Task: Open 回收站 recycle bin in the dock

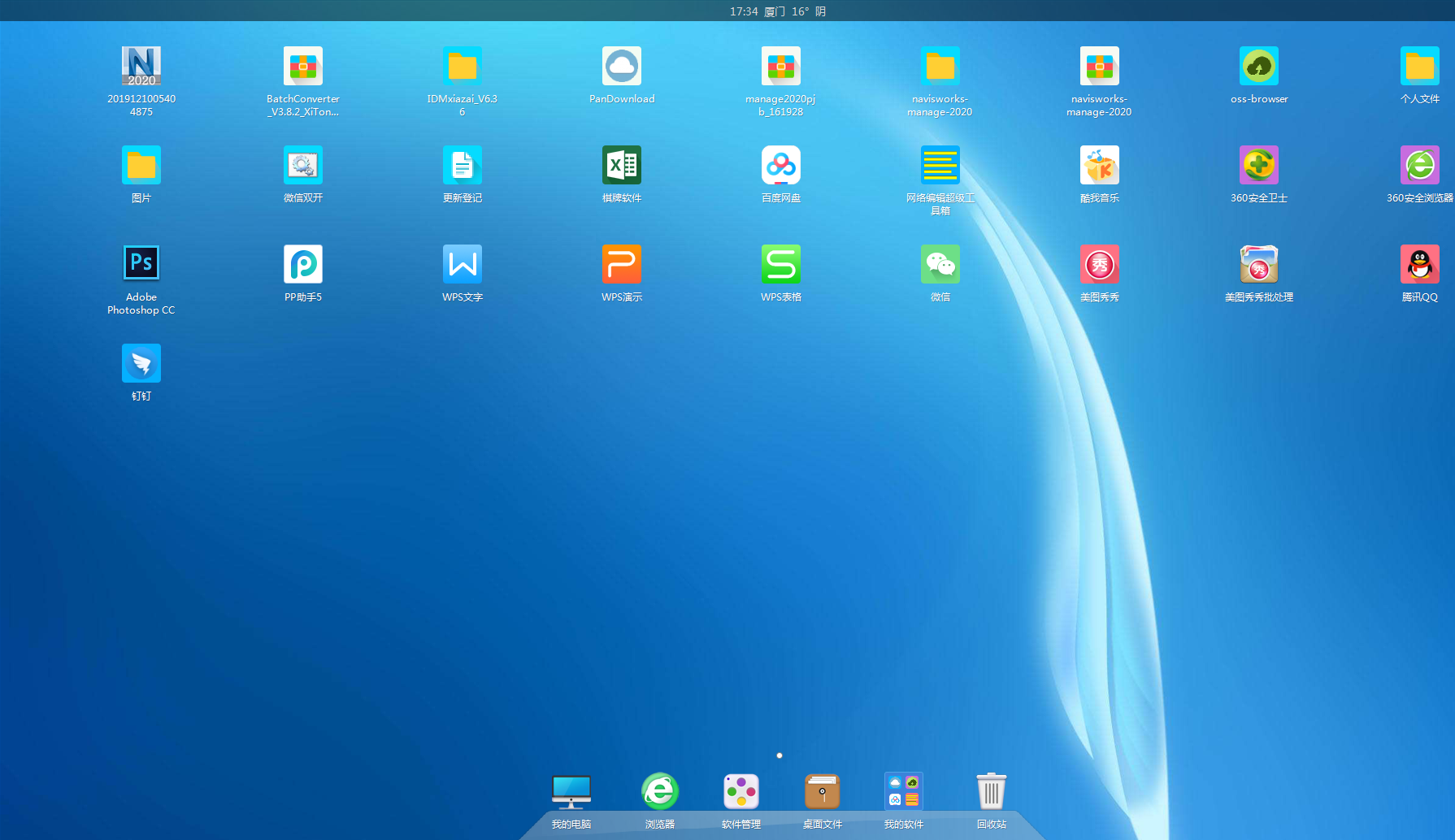Action: pyautogui.click(x=992, y=791)
